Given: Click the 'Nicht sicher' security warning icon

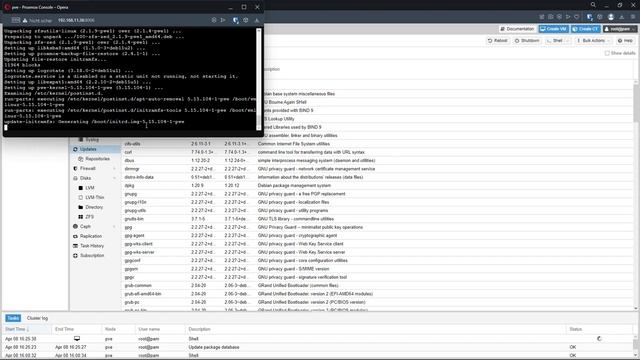Looking at the screenshot, I should click(25, 20).
